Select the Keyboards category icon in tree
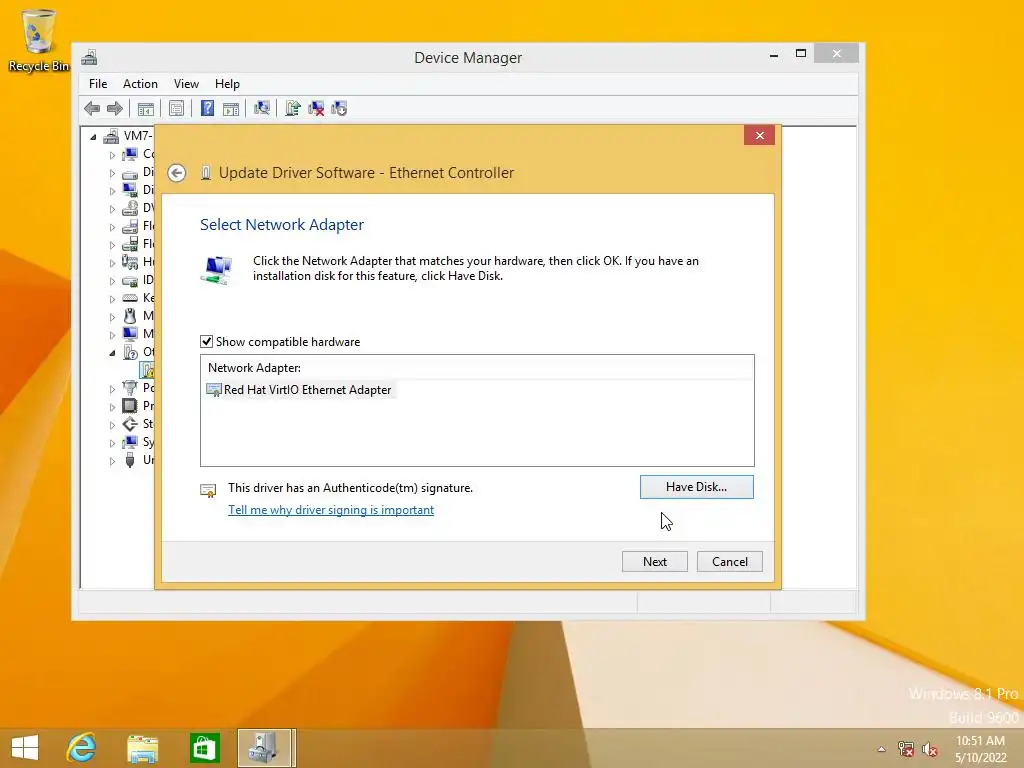The width and height of the screenshot is (1024, 768). [130, 298]
